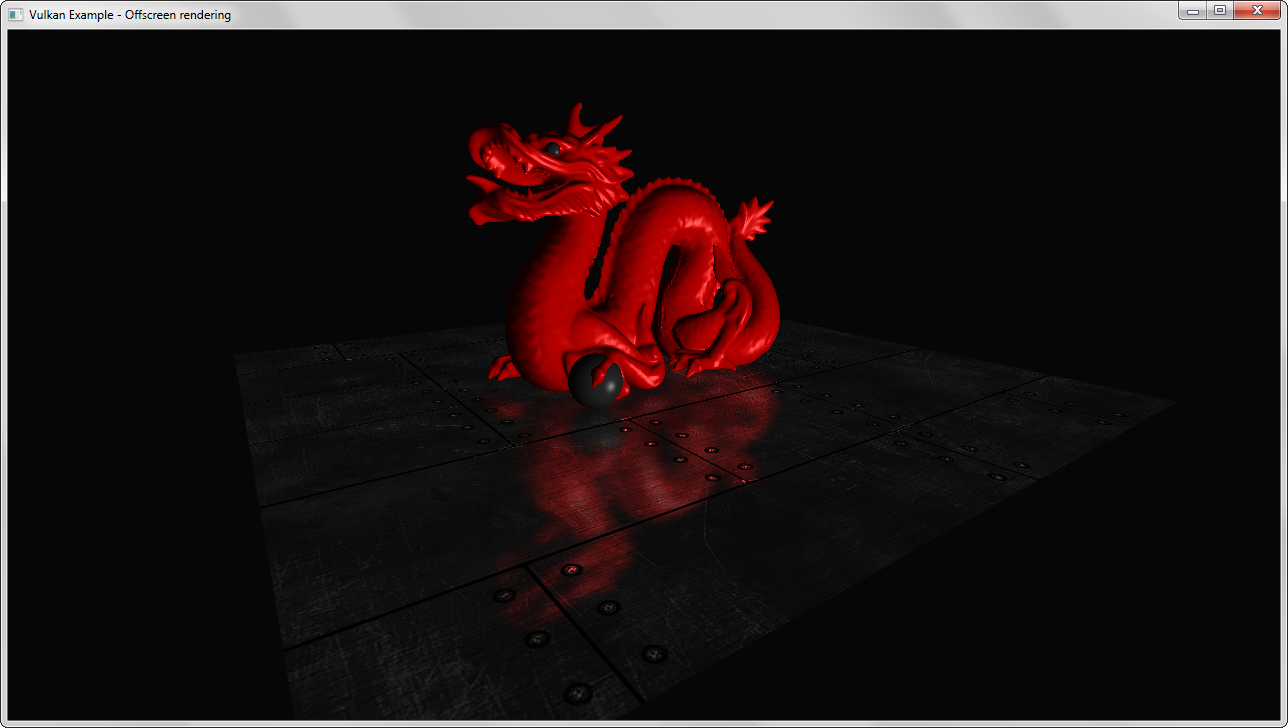Click the red dragon's dark eye

point(551,149)
